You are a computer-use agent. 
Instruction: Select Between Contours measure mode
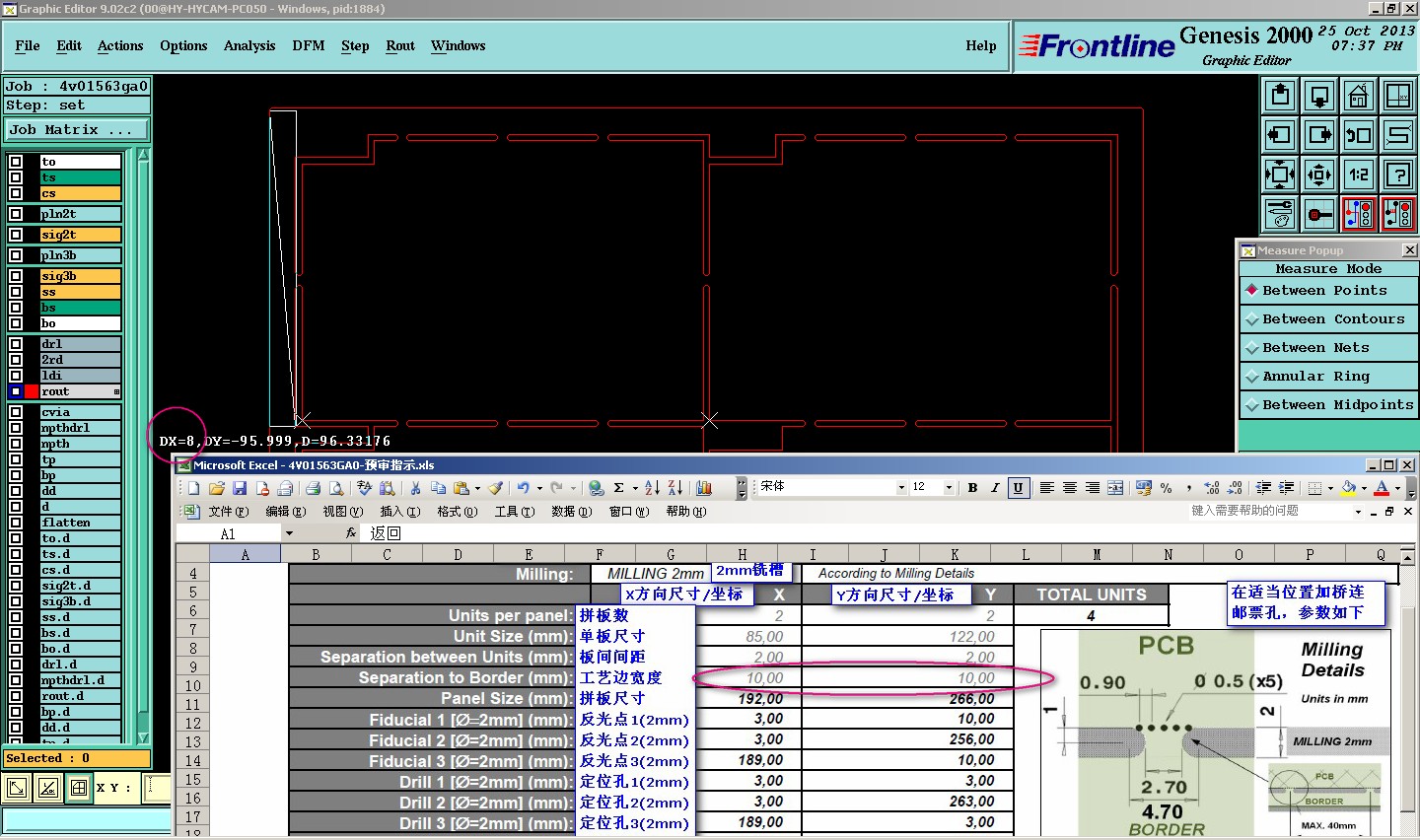click(1329, 319)
